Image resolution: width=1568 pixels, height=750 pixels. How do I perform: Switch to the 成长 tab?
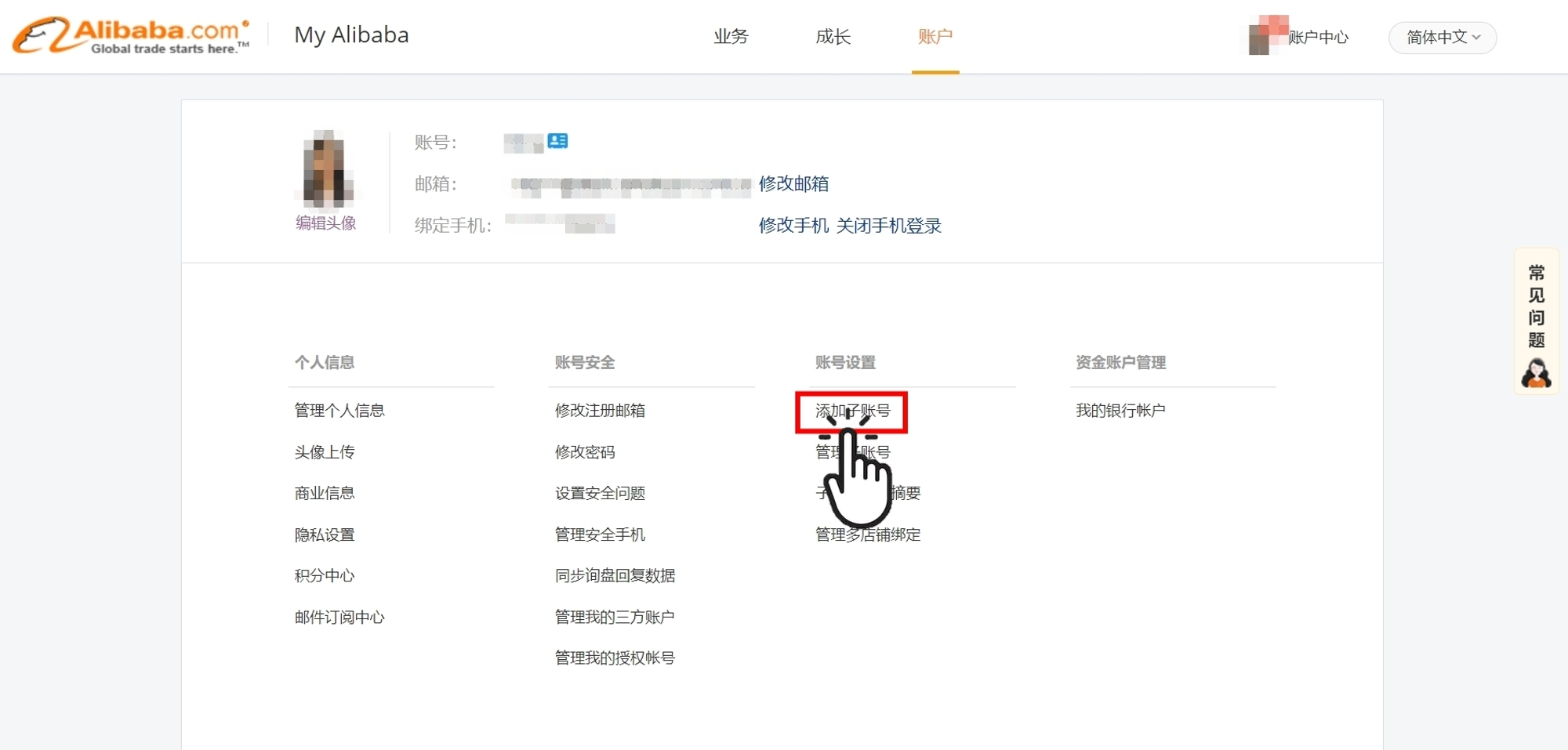point(833,37)
